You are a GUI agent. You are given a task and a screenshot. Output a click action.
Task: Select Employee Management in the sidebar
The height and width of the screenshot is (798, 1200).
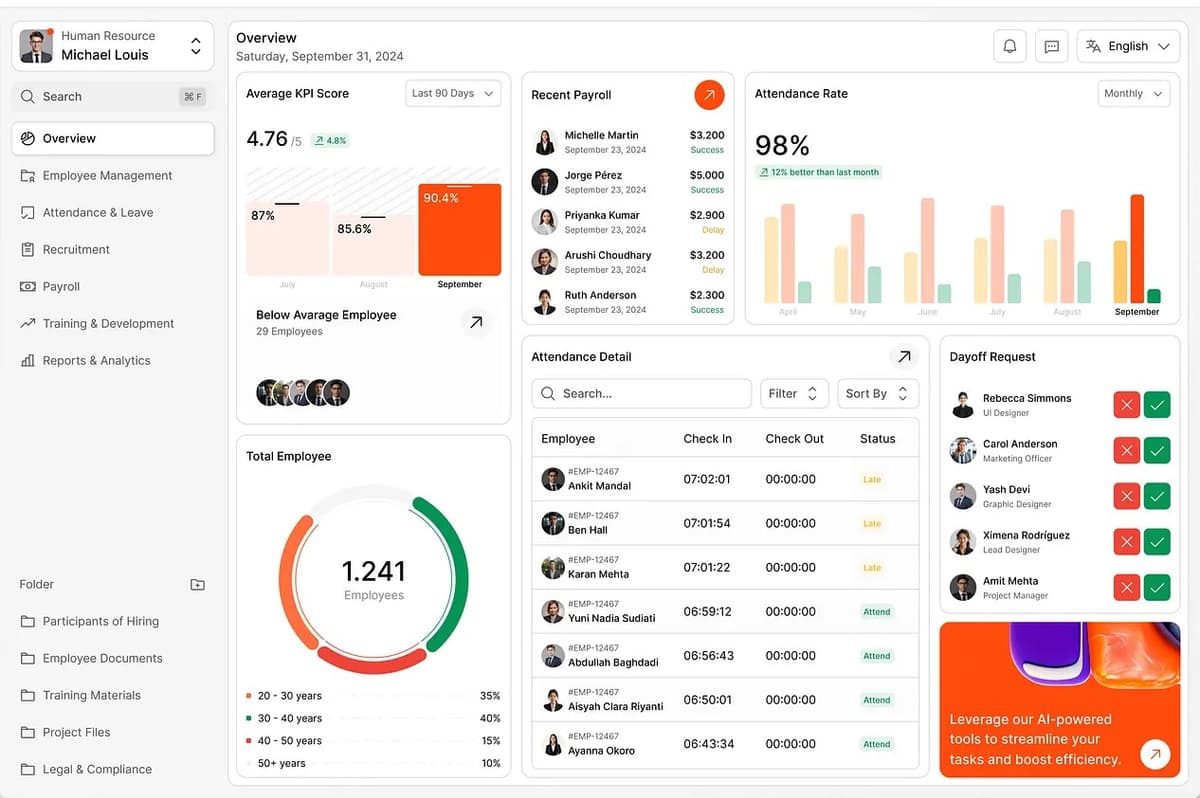pyautogui.click(x=105, y=175)
